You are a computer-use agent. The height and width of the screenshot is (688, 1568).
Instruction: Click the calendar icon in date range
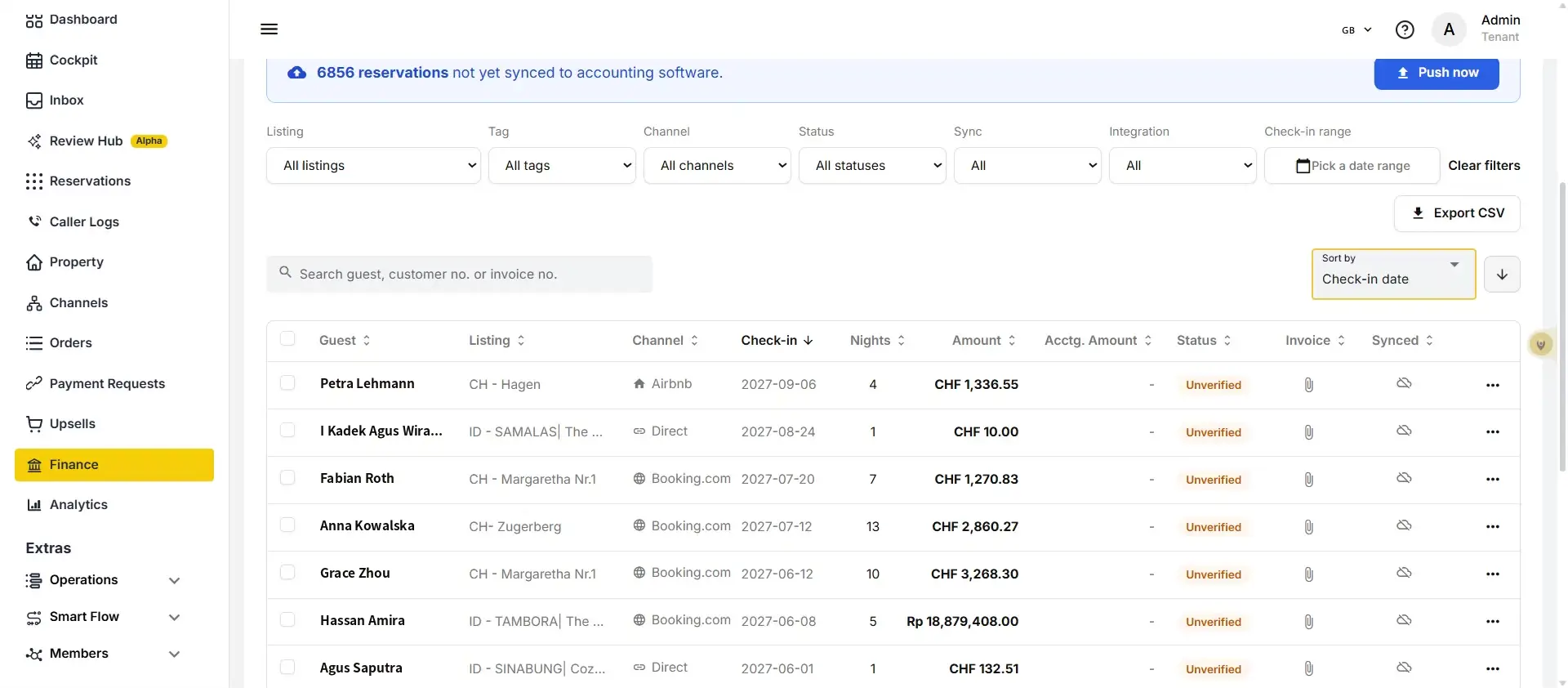click(x=1303, y=166)
